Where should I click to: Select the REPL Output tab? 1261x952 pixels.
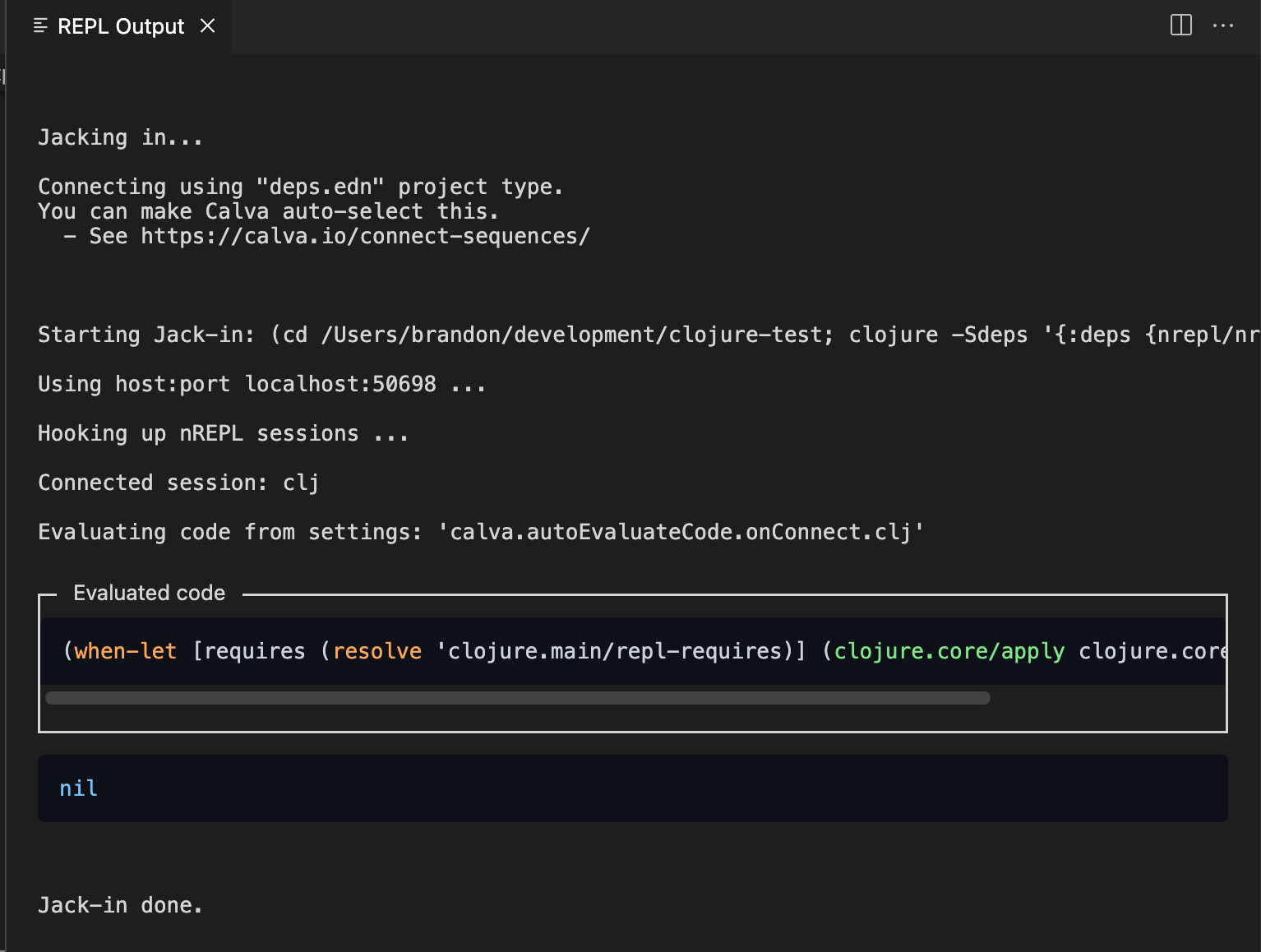pos(120,26)
